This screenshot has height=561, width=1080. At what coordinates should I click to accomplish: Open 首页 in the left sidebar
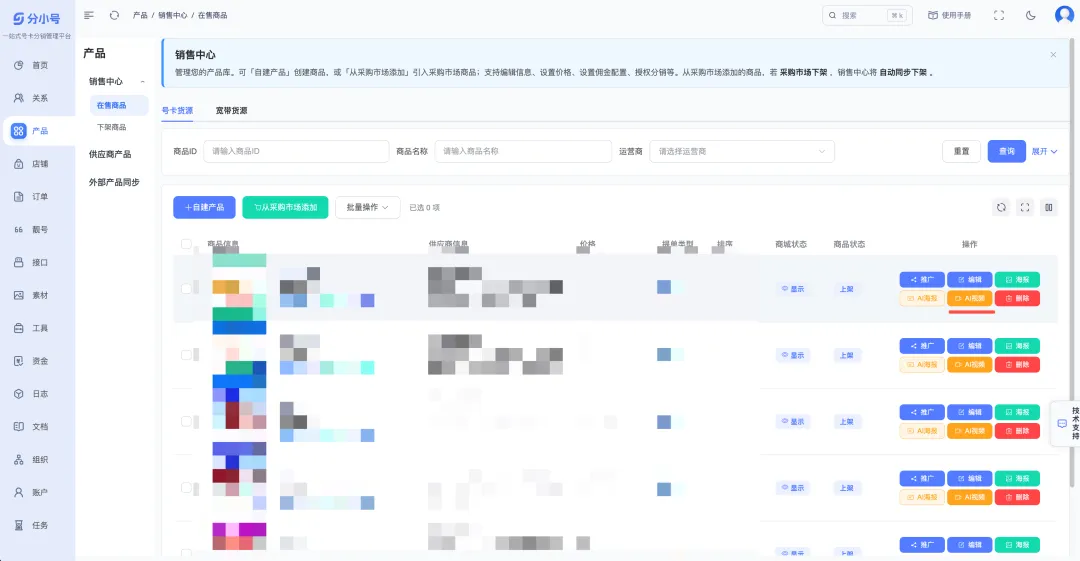point(38,65)
